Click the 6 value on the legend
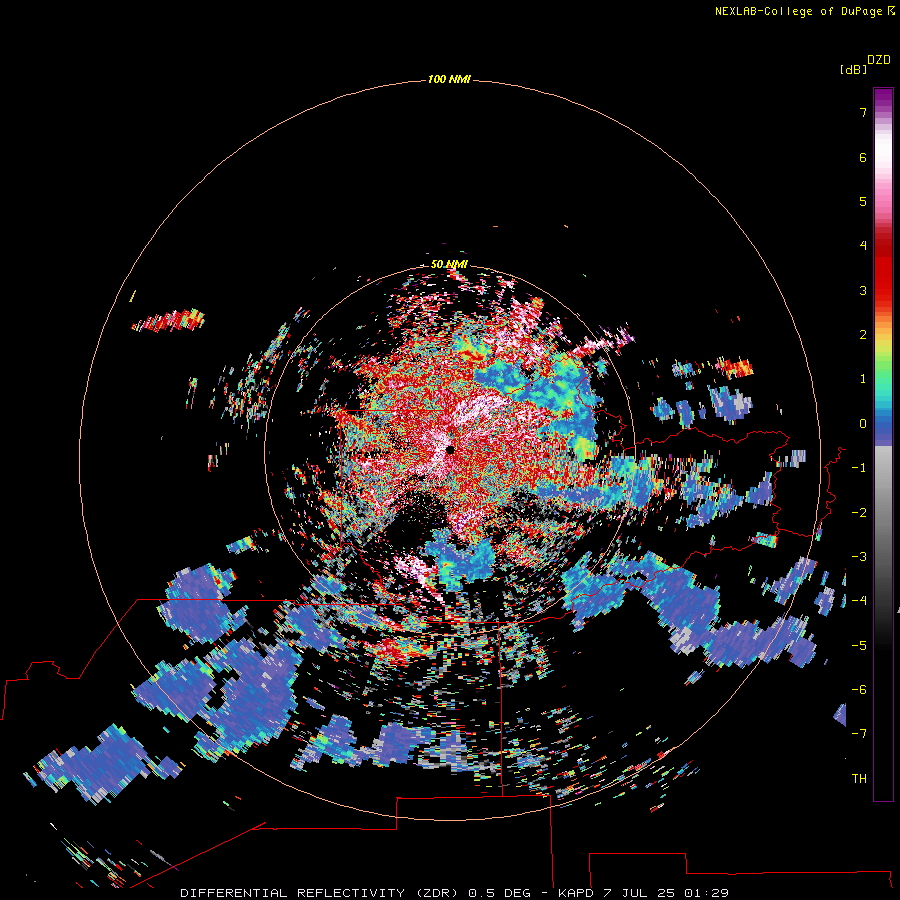The image size is (900, 900). pos(863,157)
